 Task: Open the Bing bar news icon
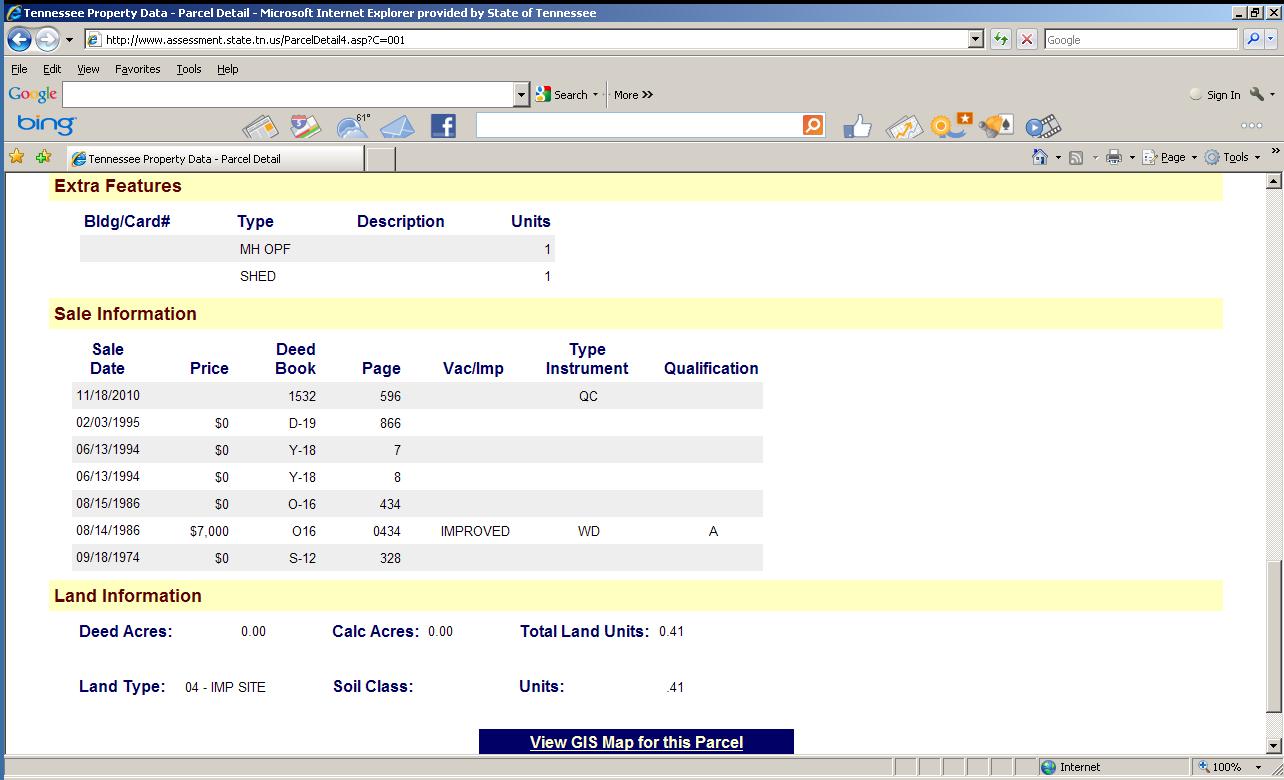[260, 127]
